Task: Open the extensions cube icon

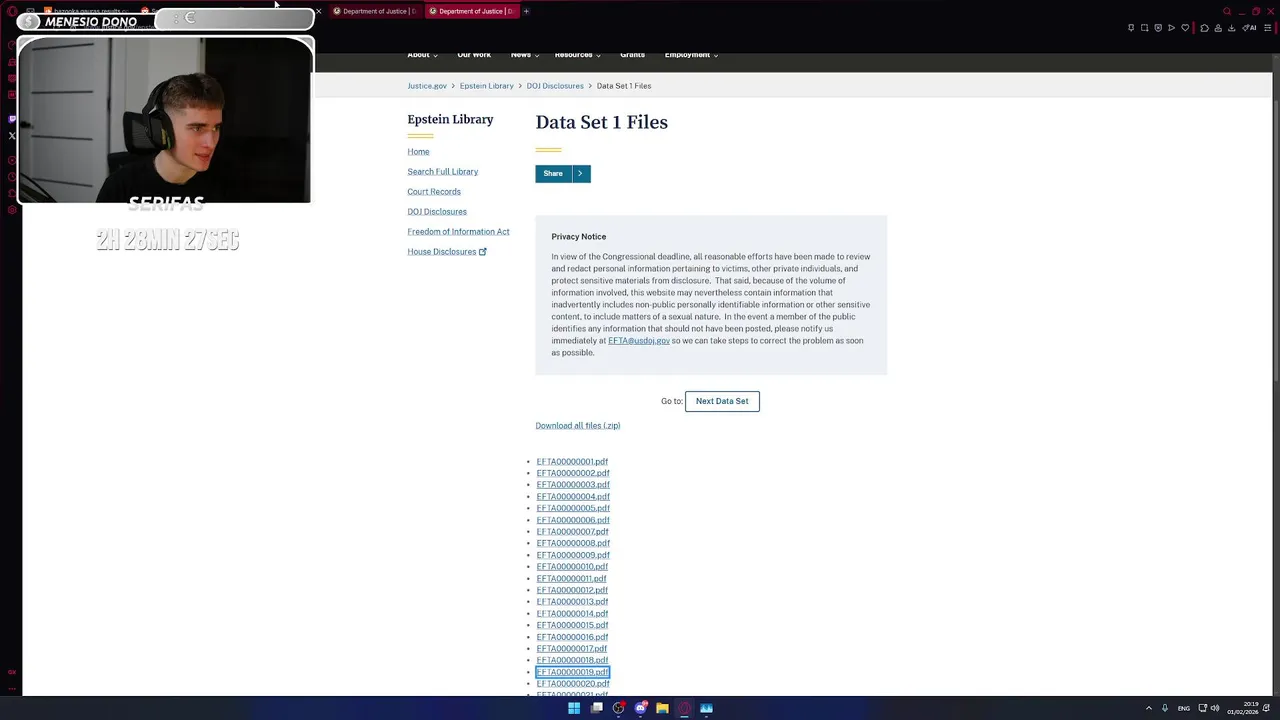Action: coord(1204,28)
